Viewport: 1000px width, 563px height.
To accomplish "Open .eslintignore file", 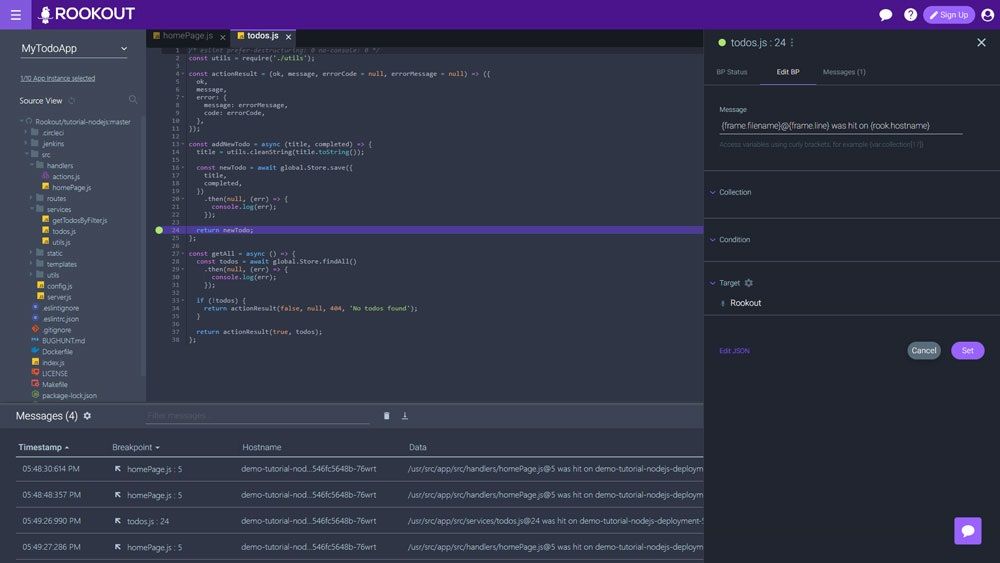I will click(61, 308).
